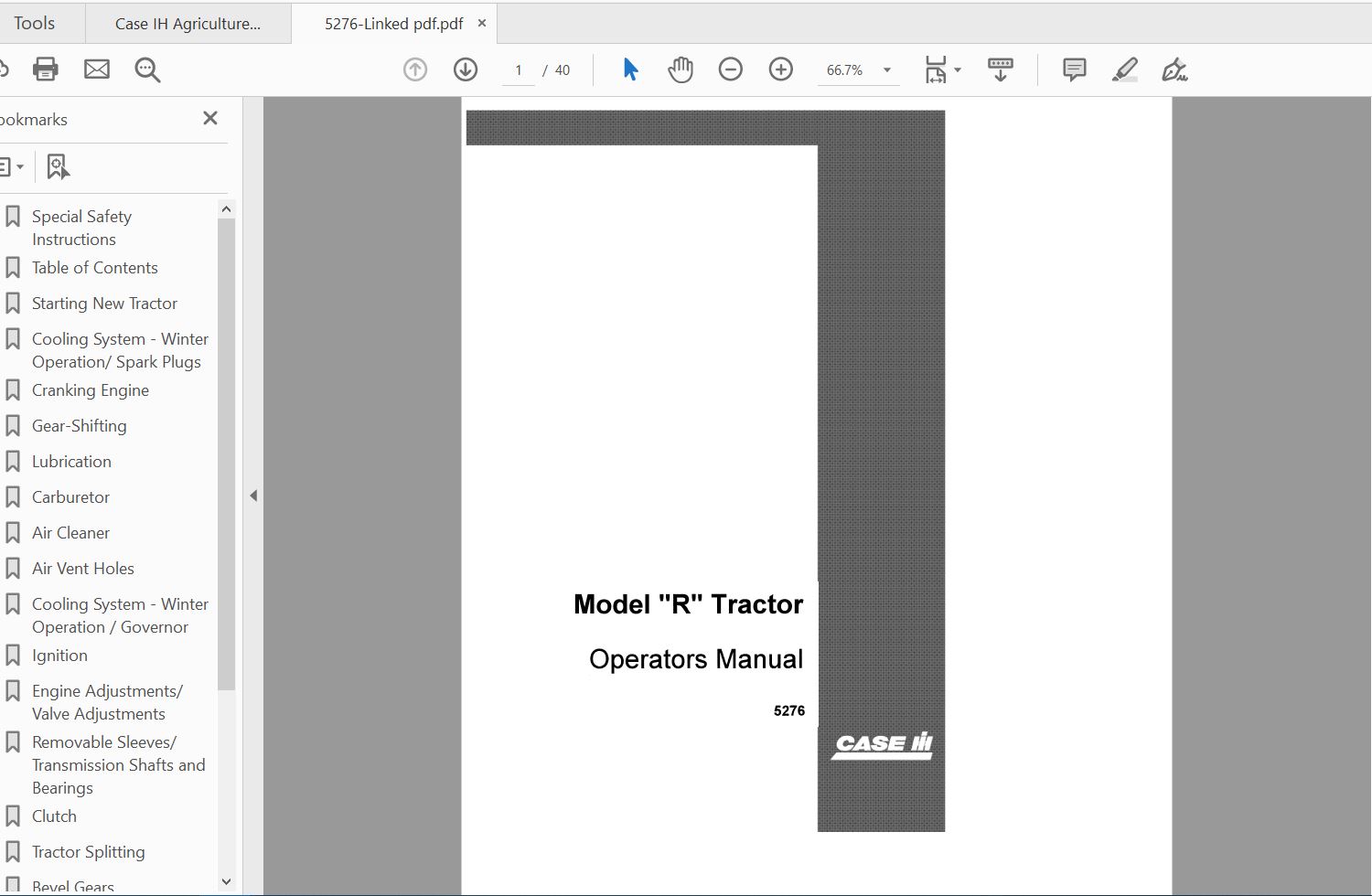The height and width of the screenshot is (896, 1372).
Task: Go to the Clutch bookmark
Action: (54, 816)
